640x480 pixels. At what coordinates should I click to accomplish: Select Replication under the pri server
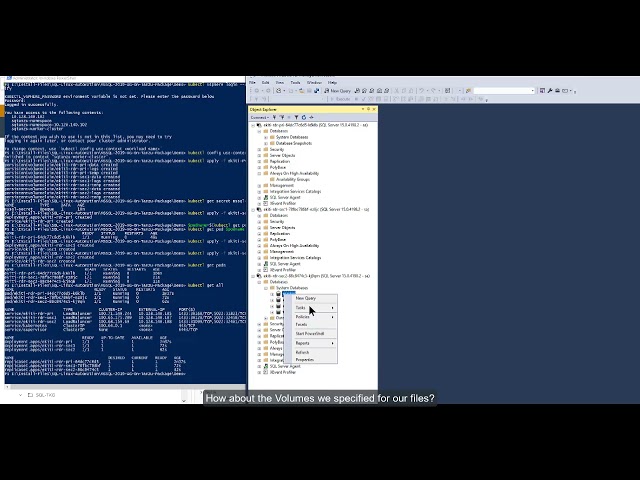coord(280,162)
